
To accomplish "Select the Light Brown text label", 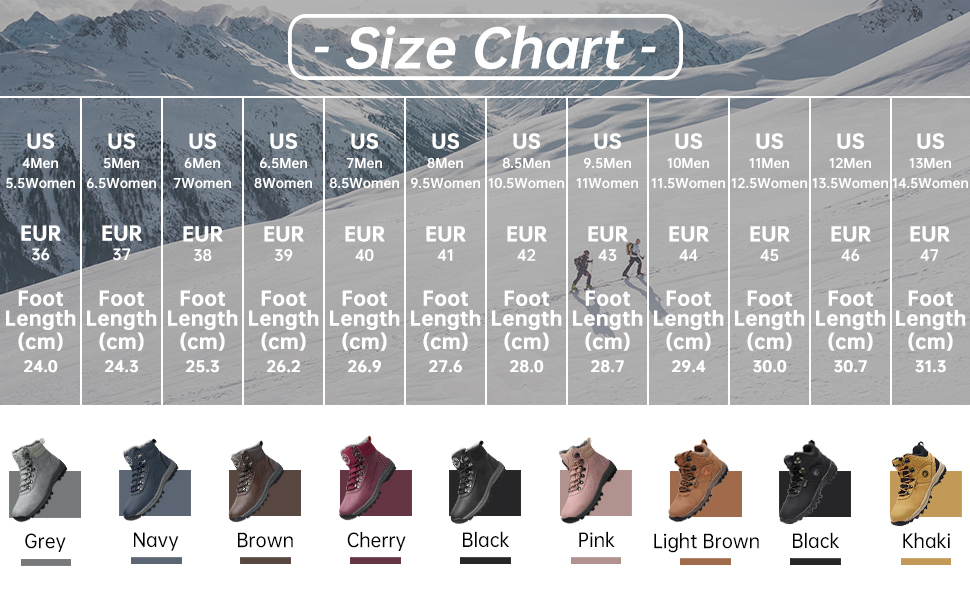I will (706, 542).
